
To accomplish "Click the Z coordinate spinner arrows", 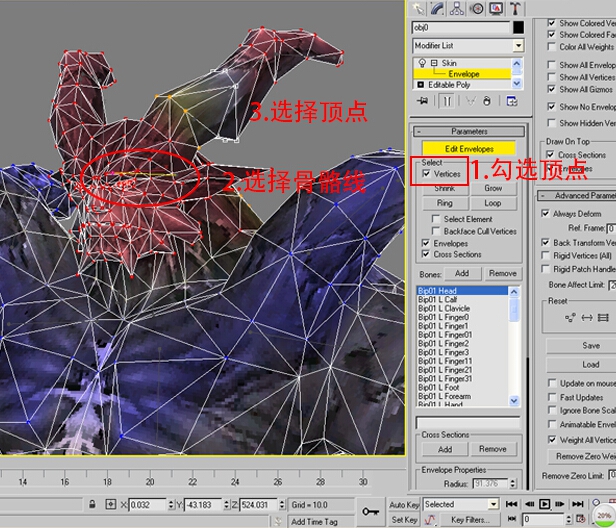I will (282, 504).
